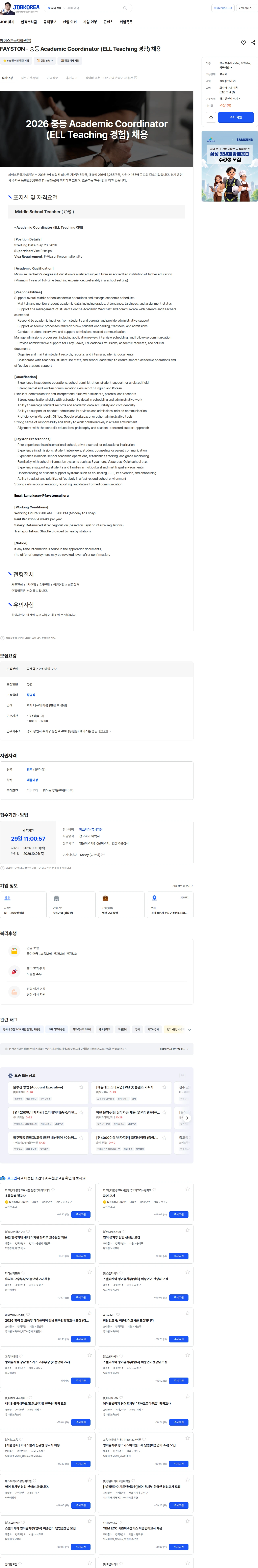Image resolution: width=258 pixels, height=1568 pixels.
Task: Click the 대졸이상 education requirement text
Action: 32,780
